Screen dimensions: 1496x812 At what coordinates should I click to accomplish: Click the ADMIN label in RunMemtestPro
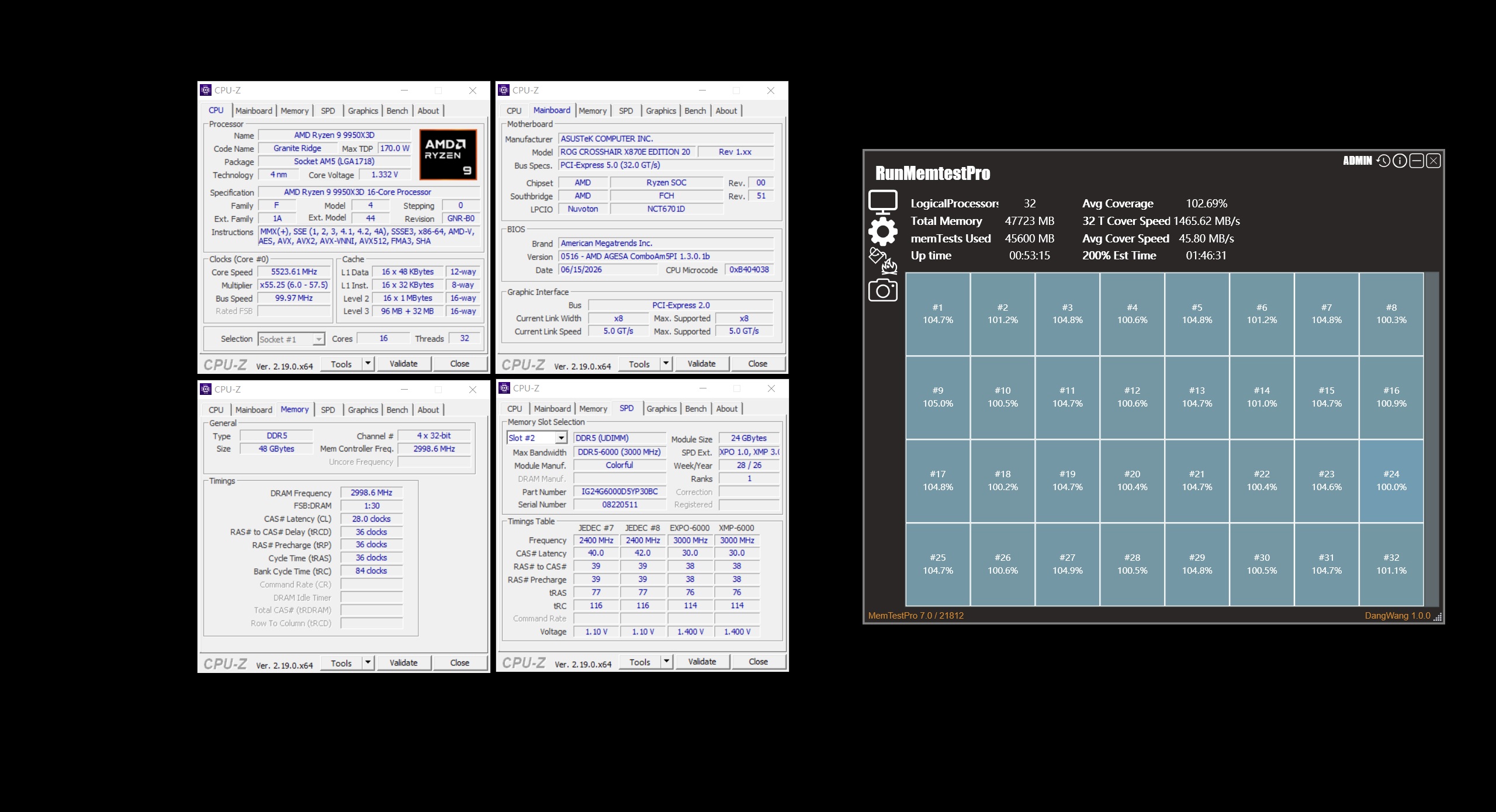point(1357,161)
